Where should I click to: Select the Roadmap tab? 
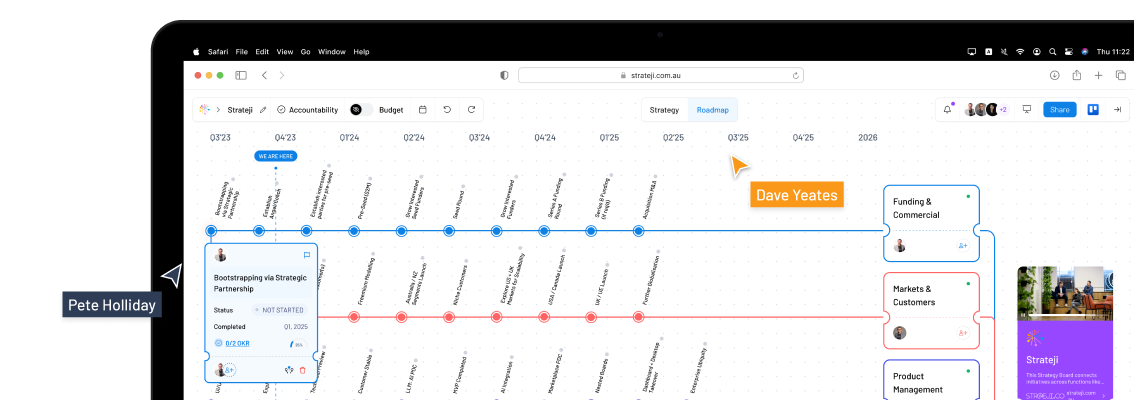[713, 110]
